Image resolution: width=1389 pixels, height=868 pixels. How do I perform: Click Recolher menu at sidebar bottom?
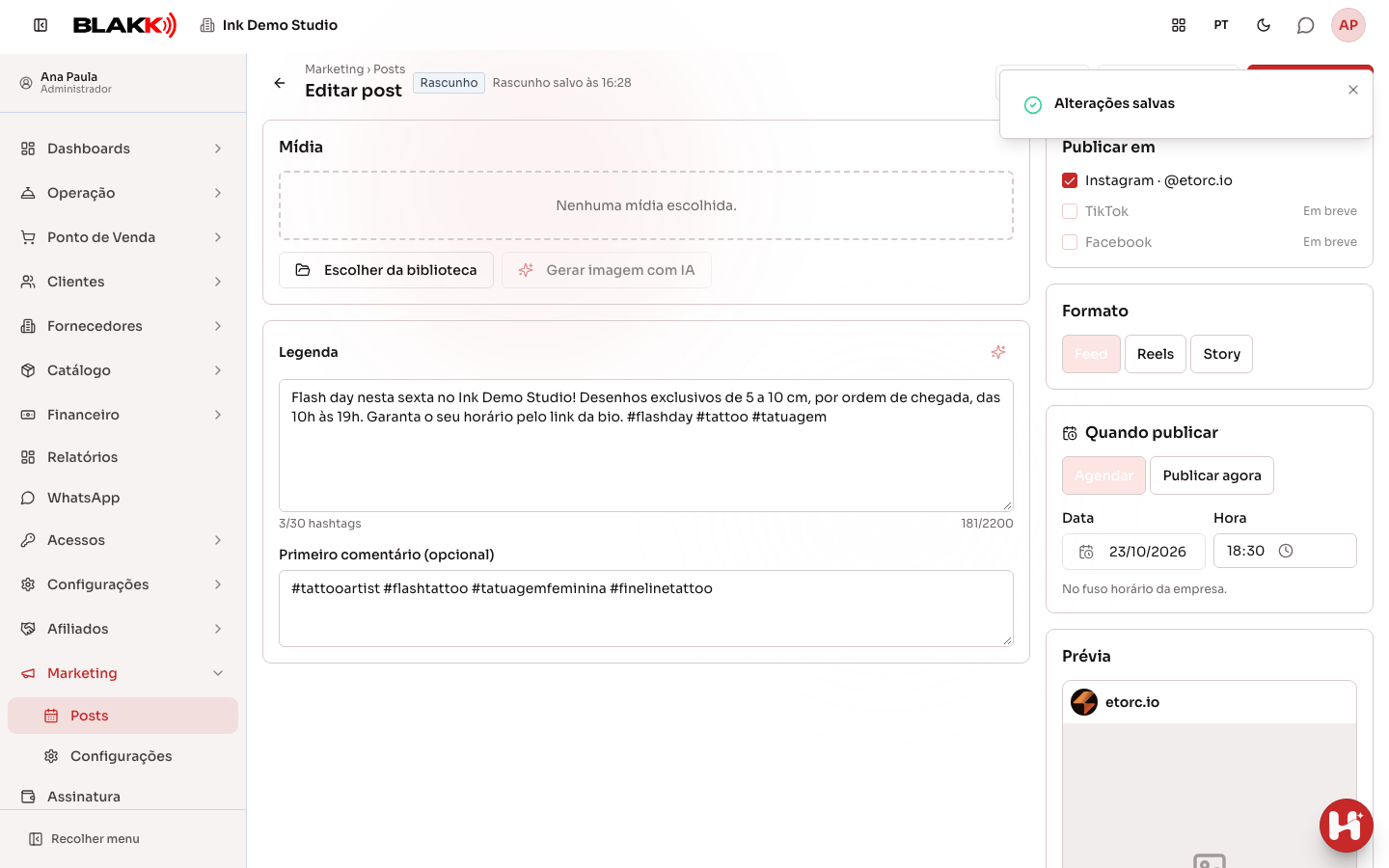point(84,839)
